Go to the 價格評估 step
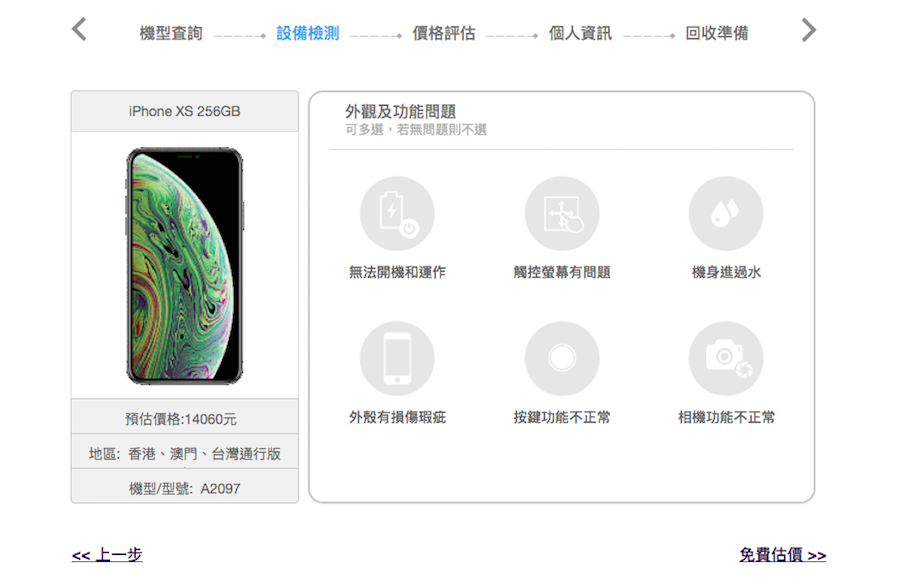This screenshot has height=586, width=900. [x=444, y=33]
